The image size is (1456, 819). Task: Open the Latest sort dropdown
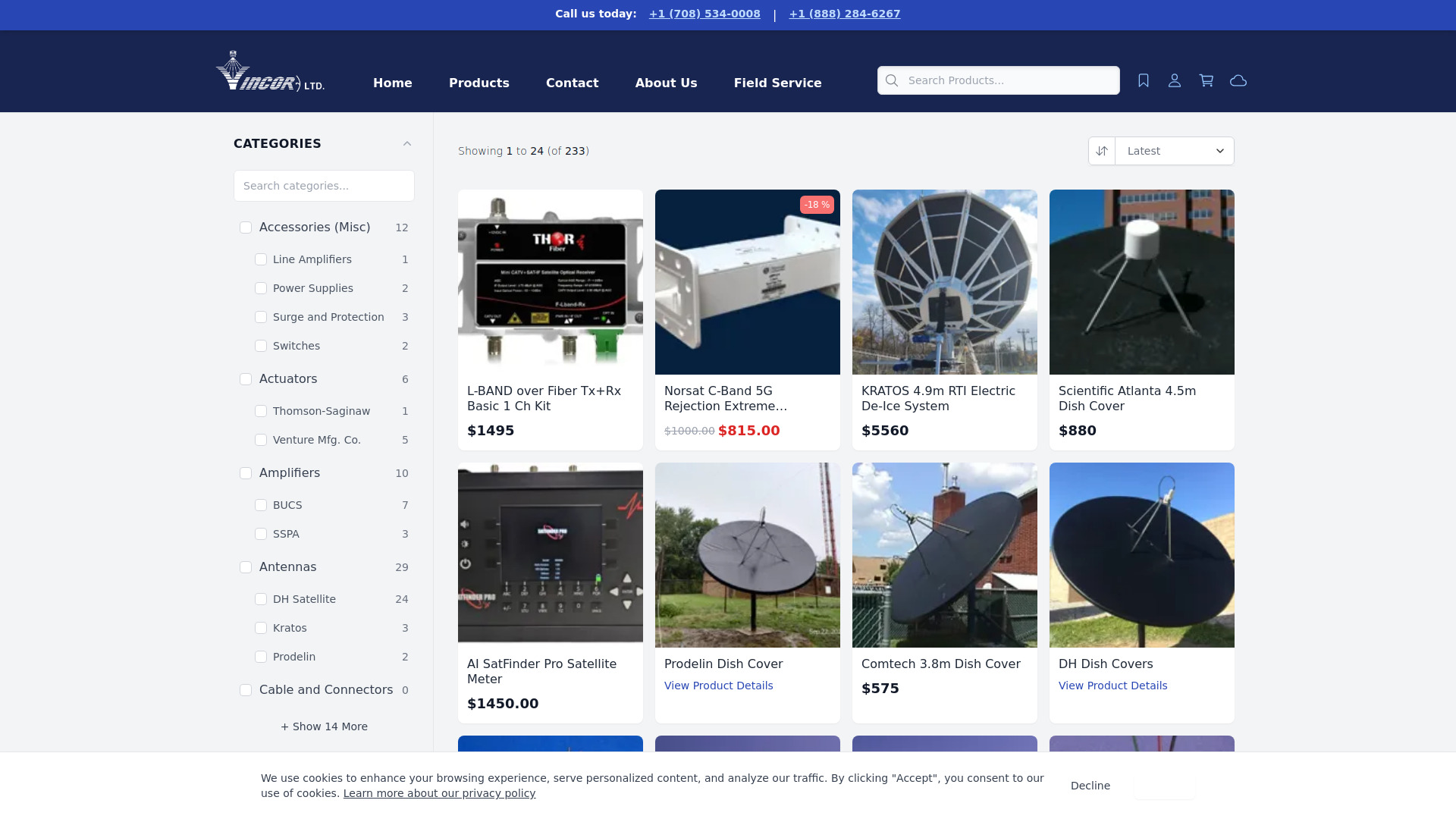(1175, 151)
